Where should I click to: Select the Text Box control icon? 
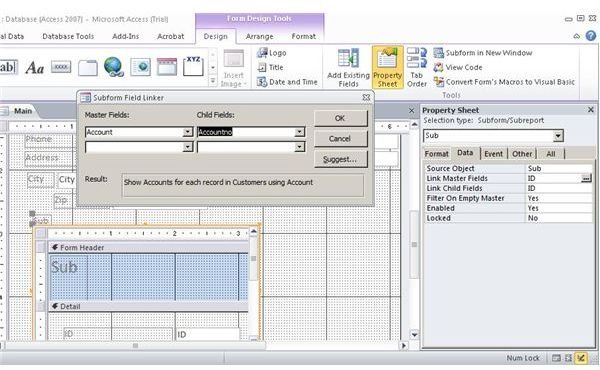8,67
